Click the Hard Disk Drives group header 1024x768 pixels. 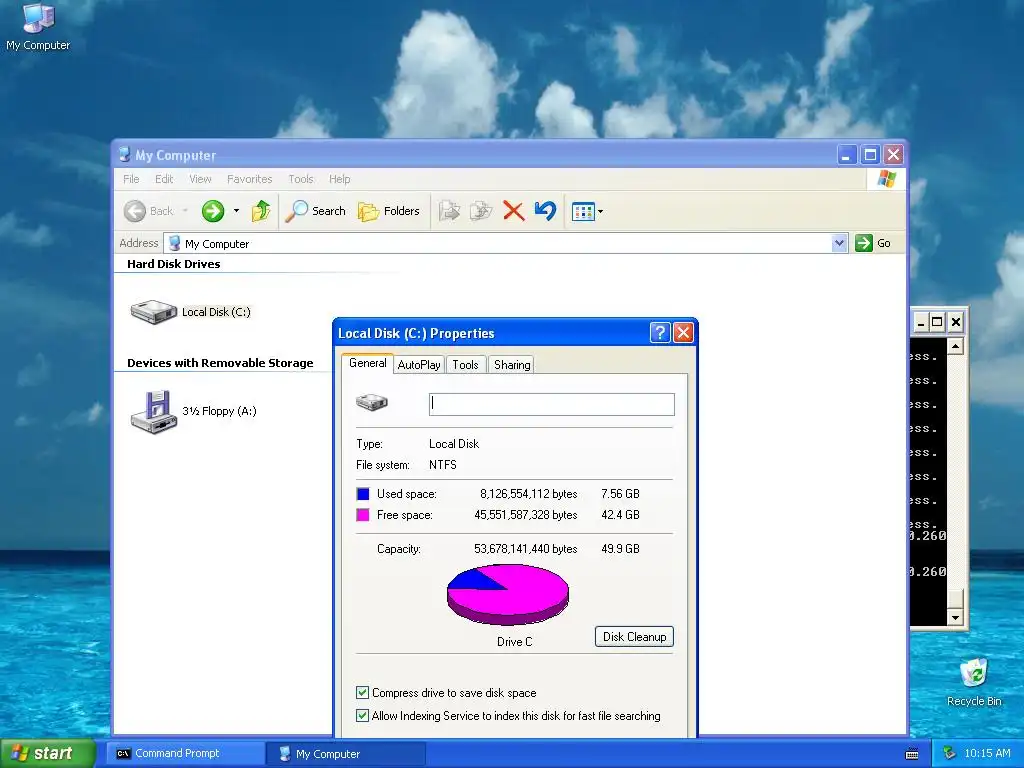pyautogui.click(x=174, y=264)
